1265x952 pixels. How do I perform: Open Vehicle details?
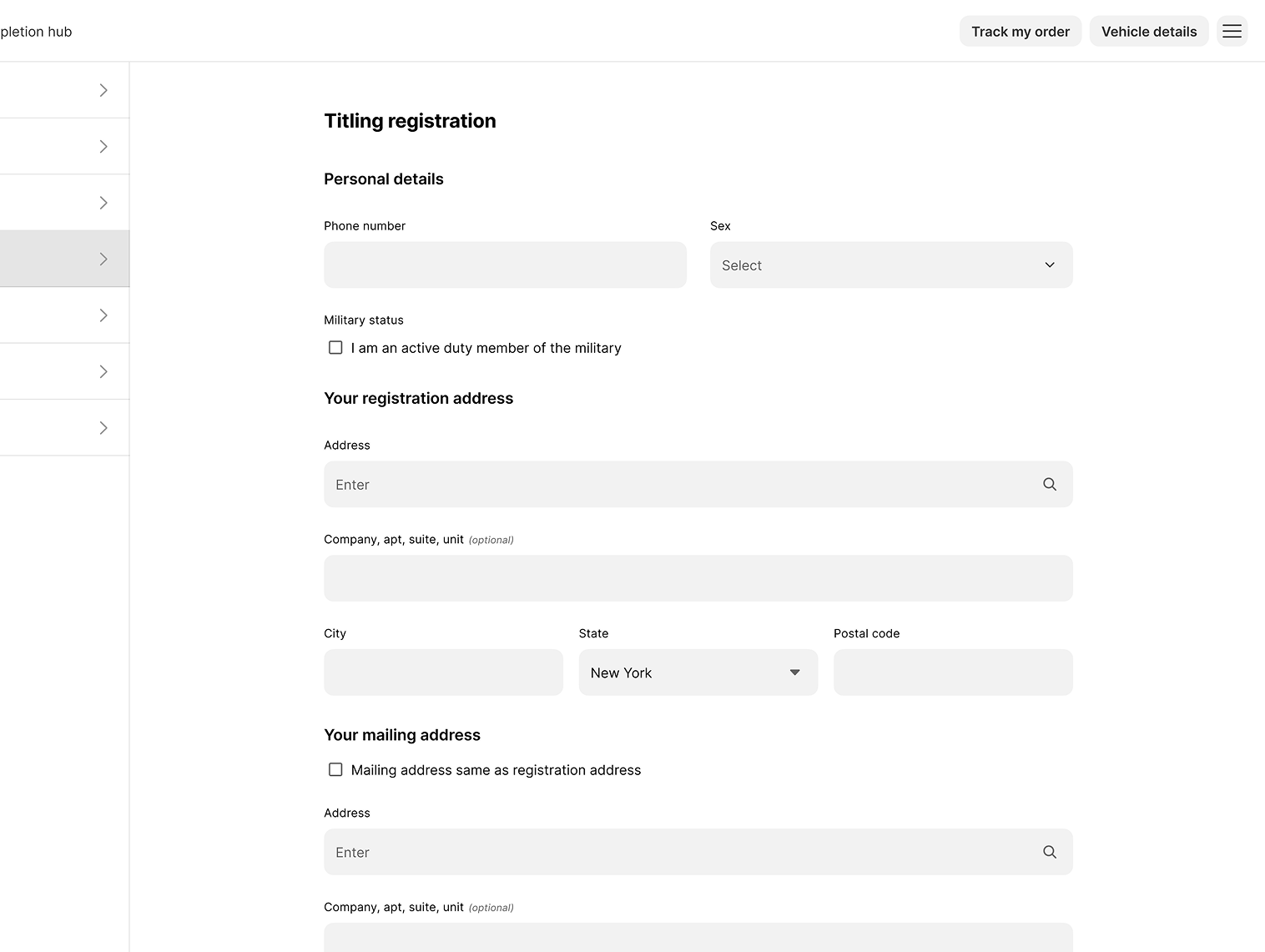coord(1148,32)
